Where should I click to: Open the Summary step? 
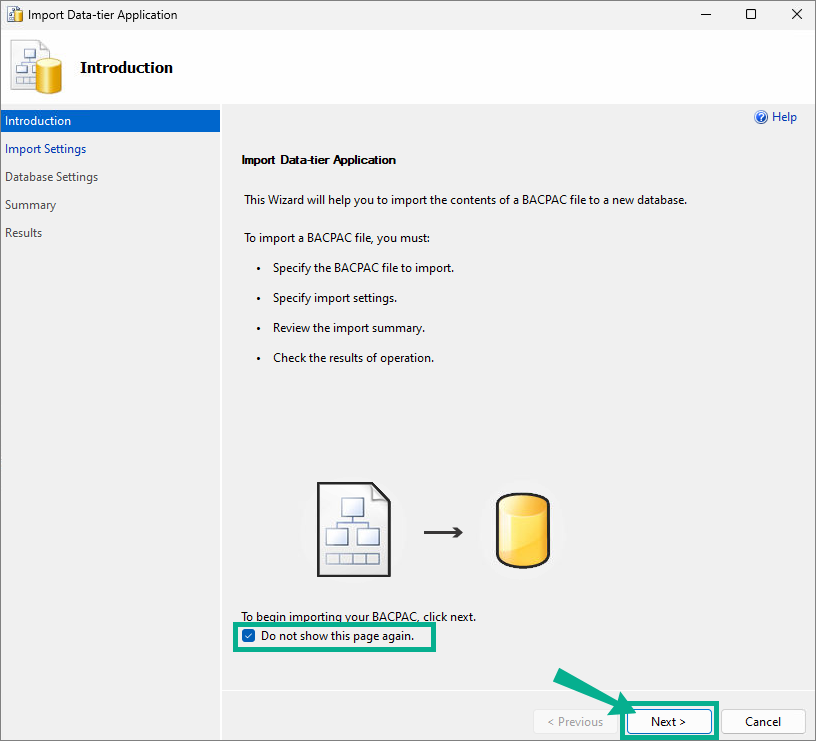(31, 205)
